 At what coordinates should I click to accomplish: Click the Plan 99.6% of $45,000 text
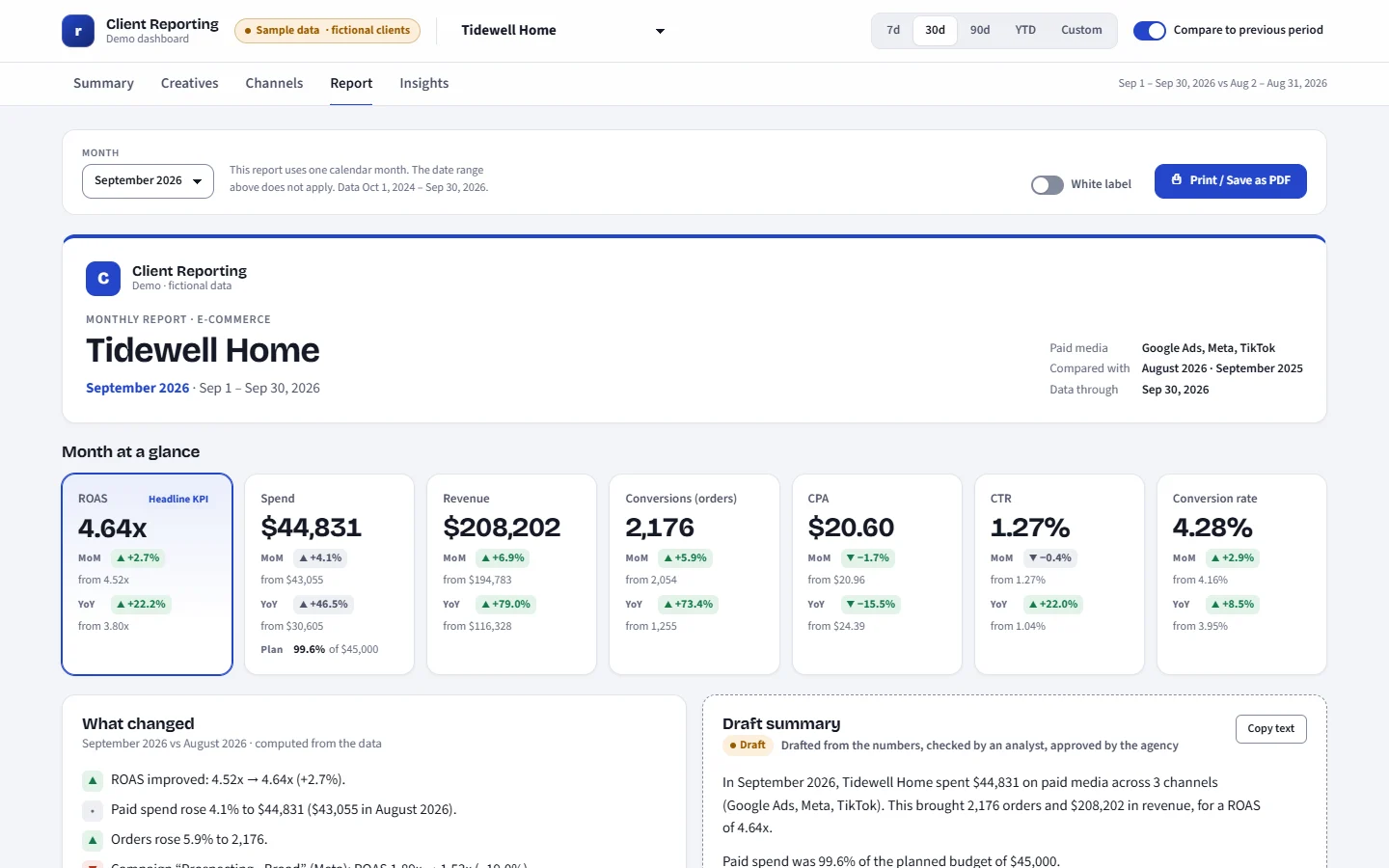coord(319,650)
